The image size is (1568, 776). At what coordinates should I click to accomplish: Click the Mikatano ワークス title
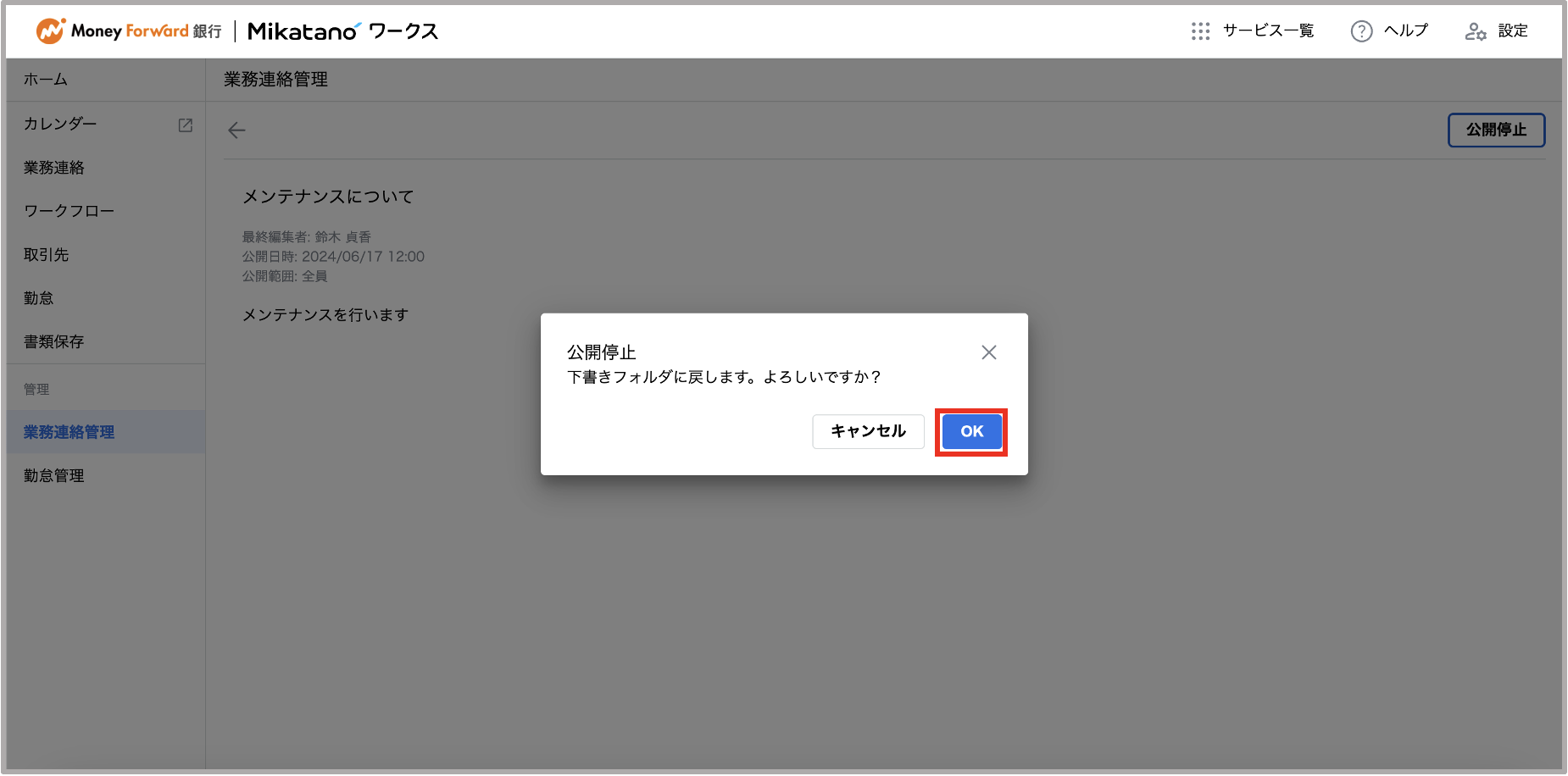[343, 31]
